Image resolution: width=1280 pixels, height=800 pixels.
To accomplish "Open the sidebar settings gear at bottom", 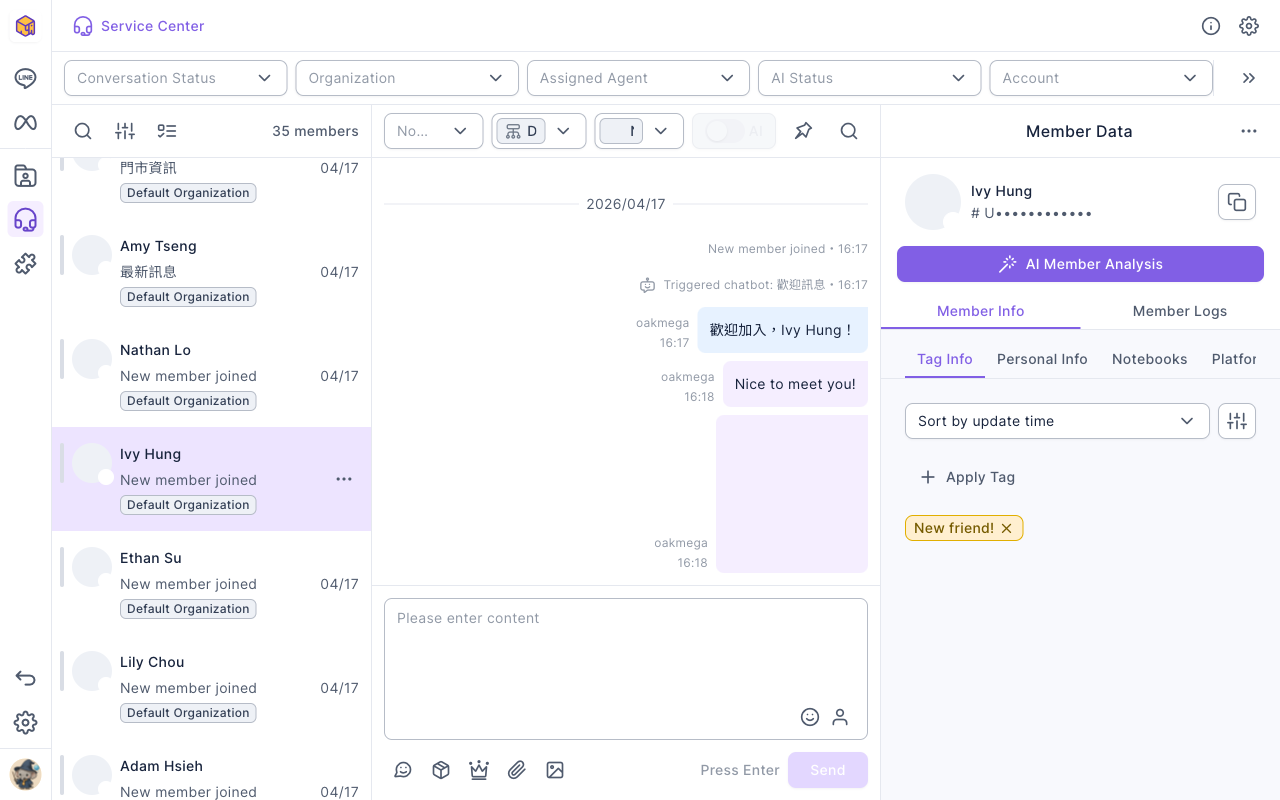I will tap(25, 722).
